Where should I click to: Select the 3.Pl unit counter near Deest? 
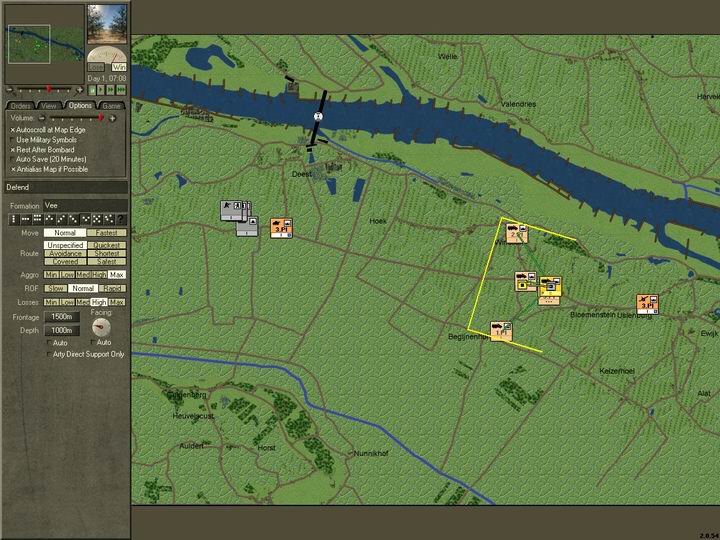click(x=281, y=228)
